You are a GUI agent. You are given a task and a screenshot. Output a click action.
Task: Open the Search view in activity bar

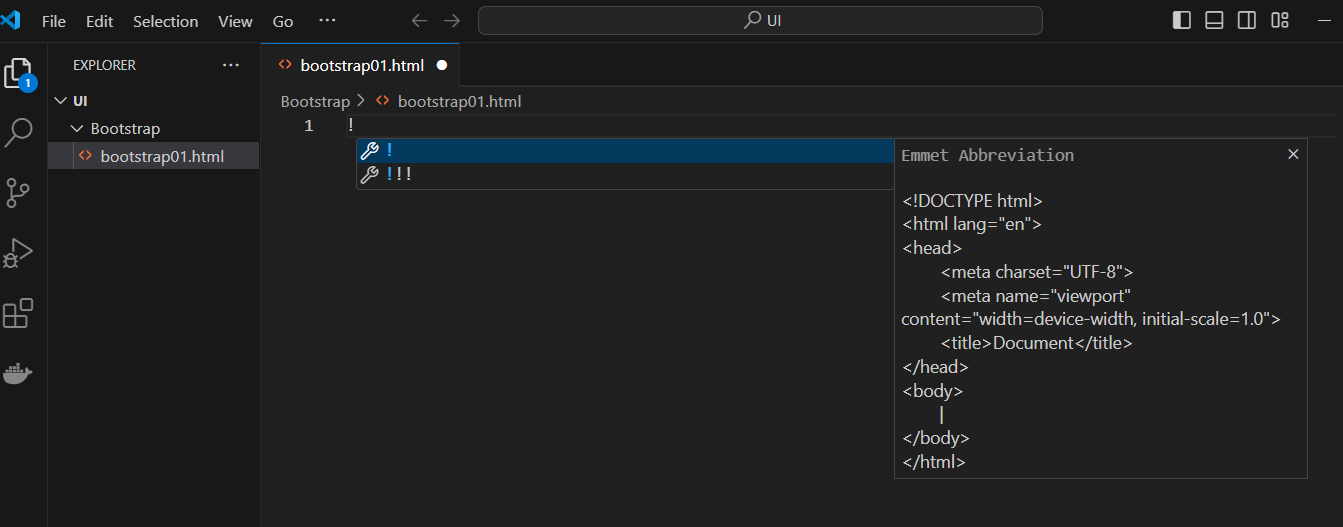tap(19, 133)
